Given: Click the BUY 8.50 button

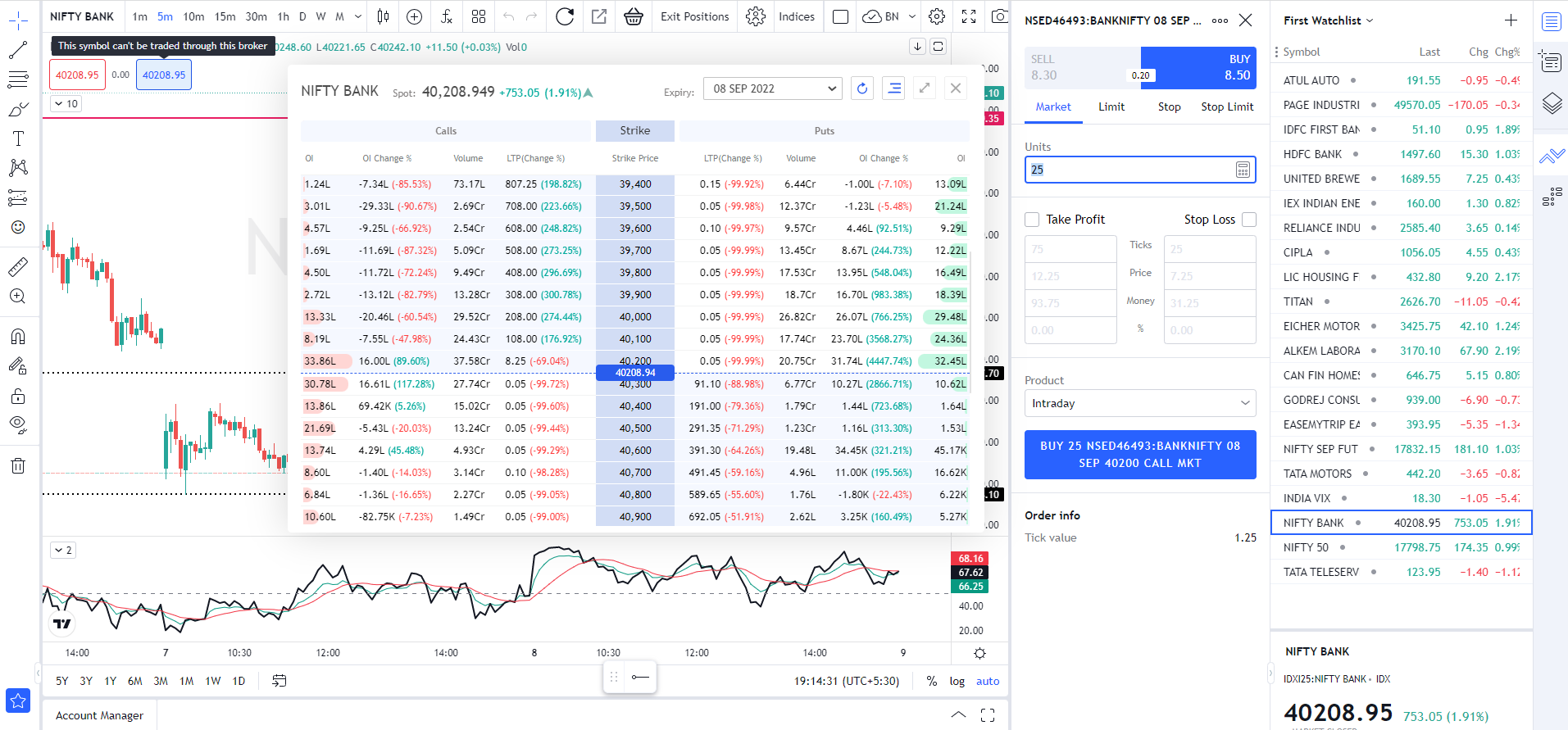Looking at the screenshot, I should (x=1198, y=67).
